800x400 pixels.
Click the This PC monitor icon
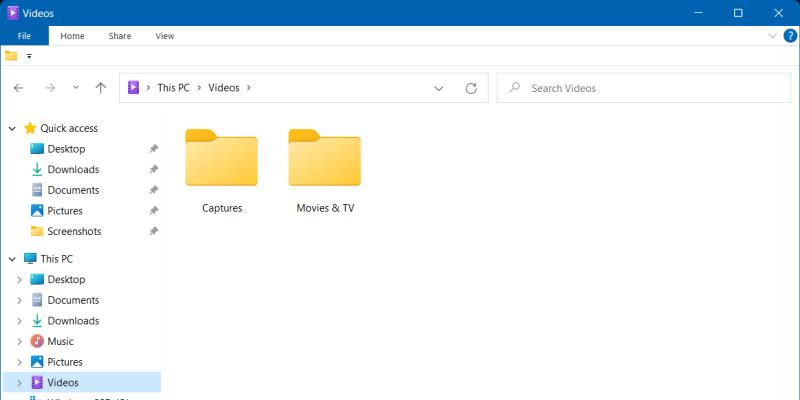(30, 259)
